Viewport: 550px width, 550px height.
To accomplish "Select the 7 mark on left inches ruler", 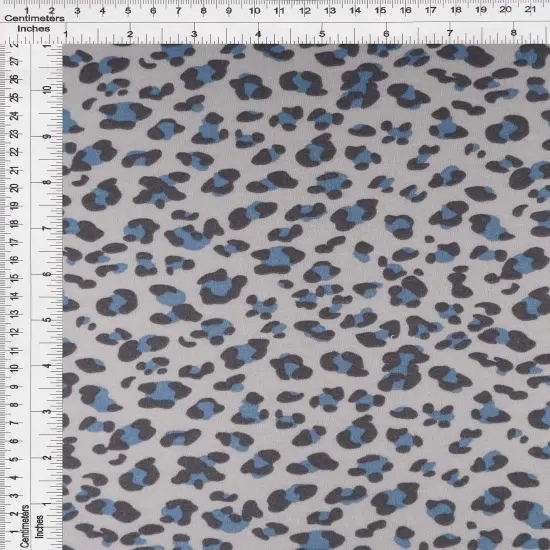I will tap(47, 228).
